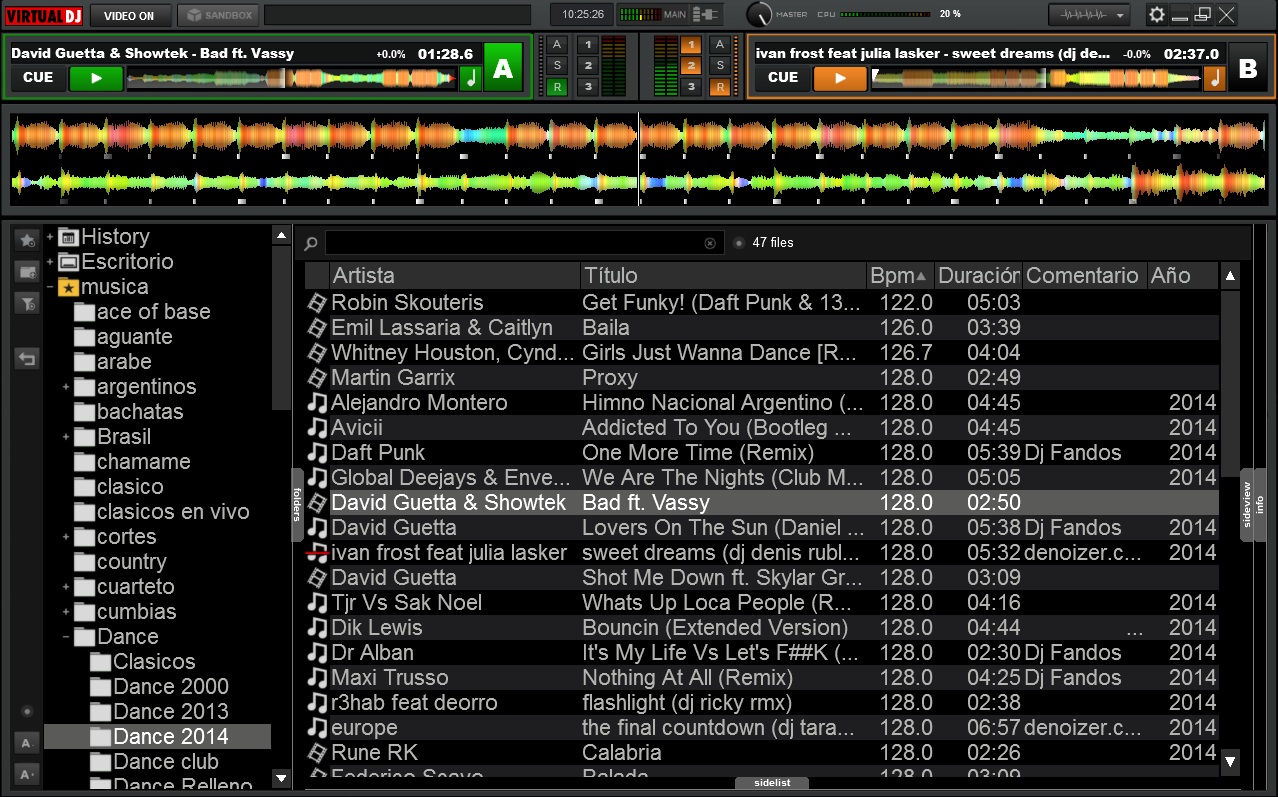This screenshot has width=1278, height=797.
Task: Click the scrolling rhythm waveform display
Action: [639, 159]
